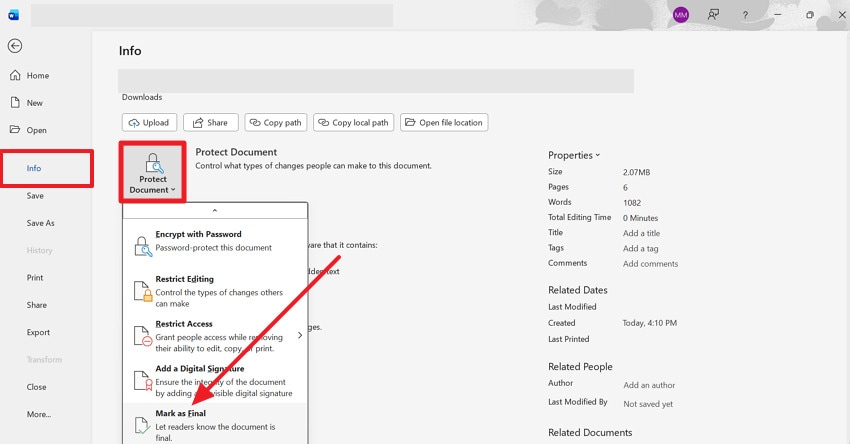Select Save As in the sidebar

[41, 223]
